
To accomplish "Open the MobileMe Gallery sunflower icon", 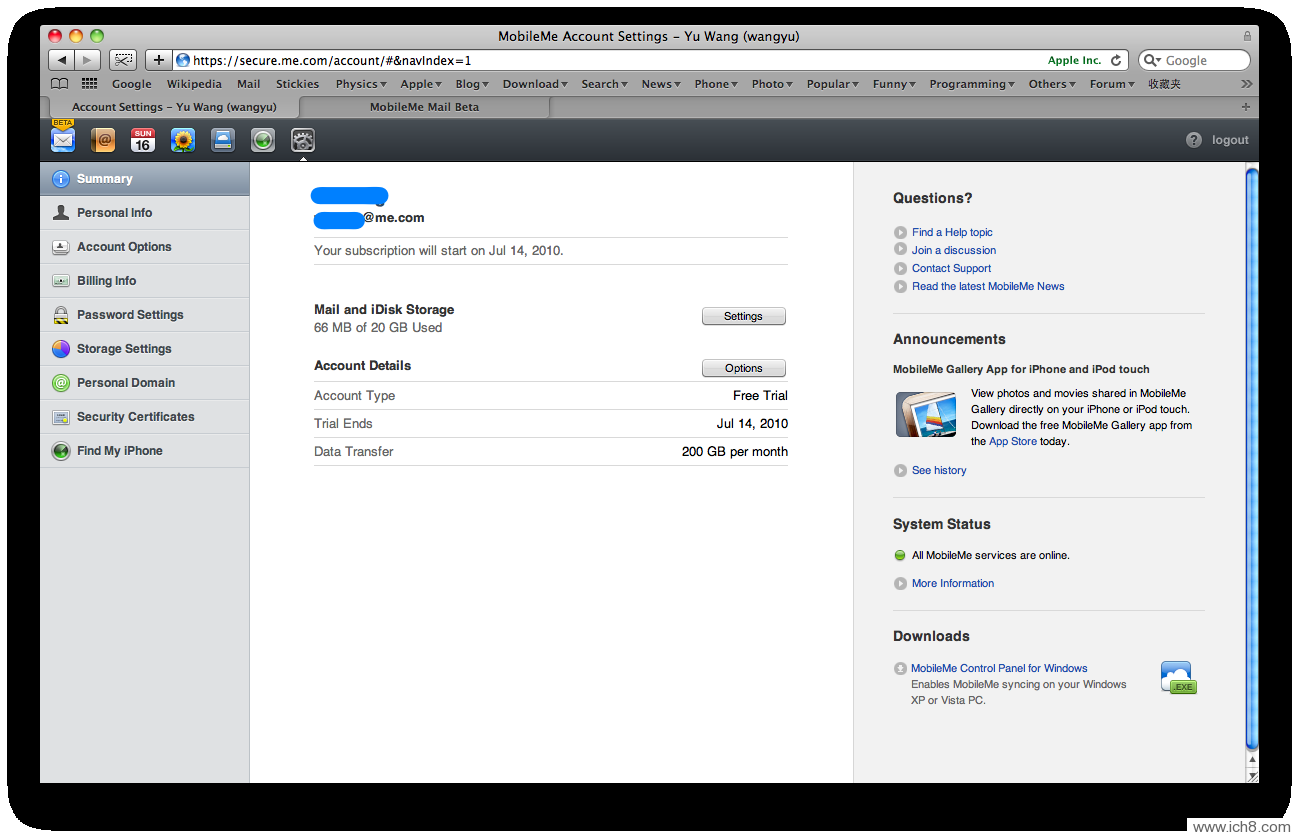I will pyautogui.click(x=183, y=140).
